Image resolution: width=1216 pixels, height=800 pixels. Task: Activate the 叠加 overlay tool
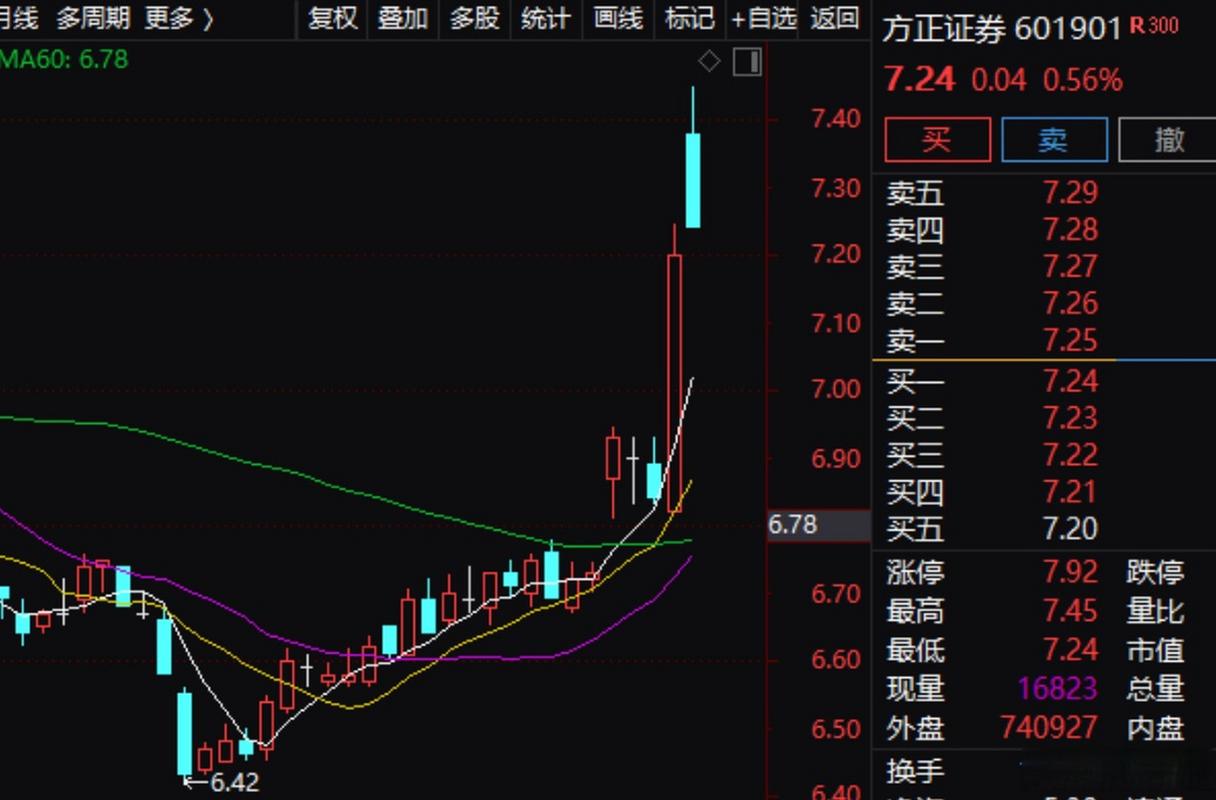(x=403, y=19)
